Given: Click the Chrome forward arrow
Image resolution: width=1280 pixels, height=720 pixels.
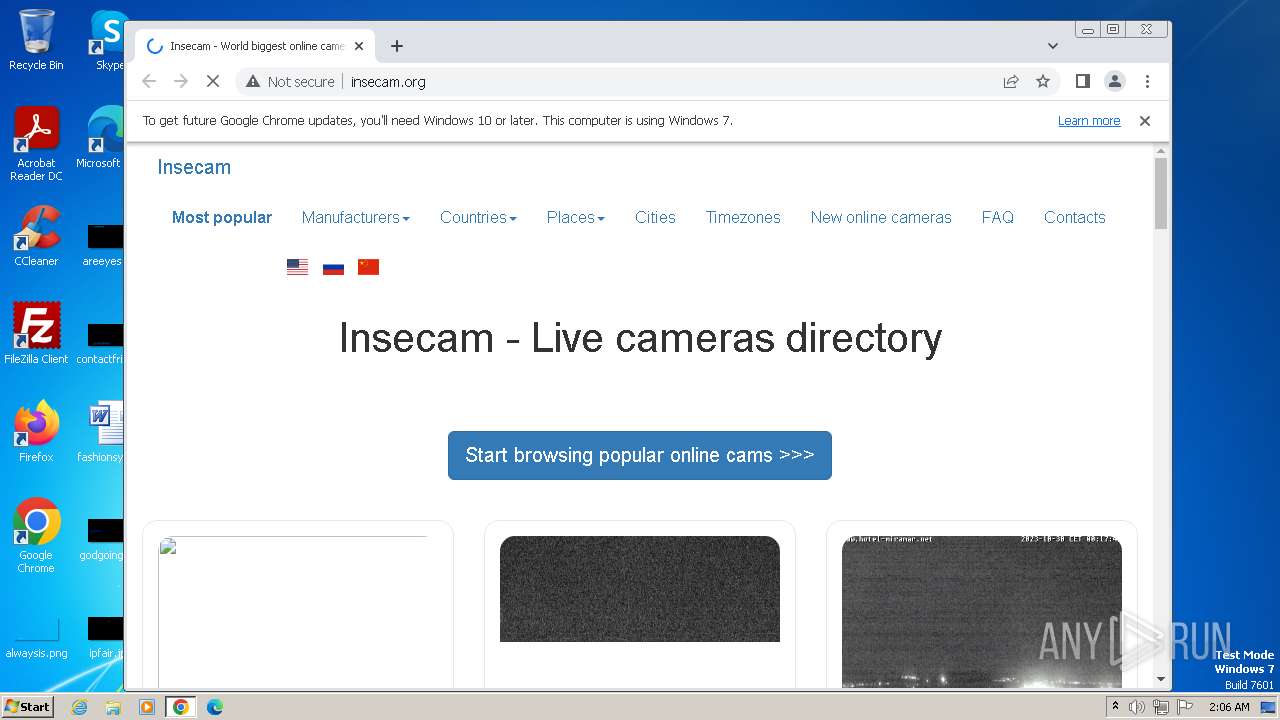Looking at the screenshot, I should click(x=181, y=81).
